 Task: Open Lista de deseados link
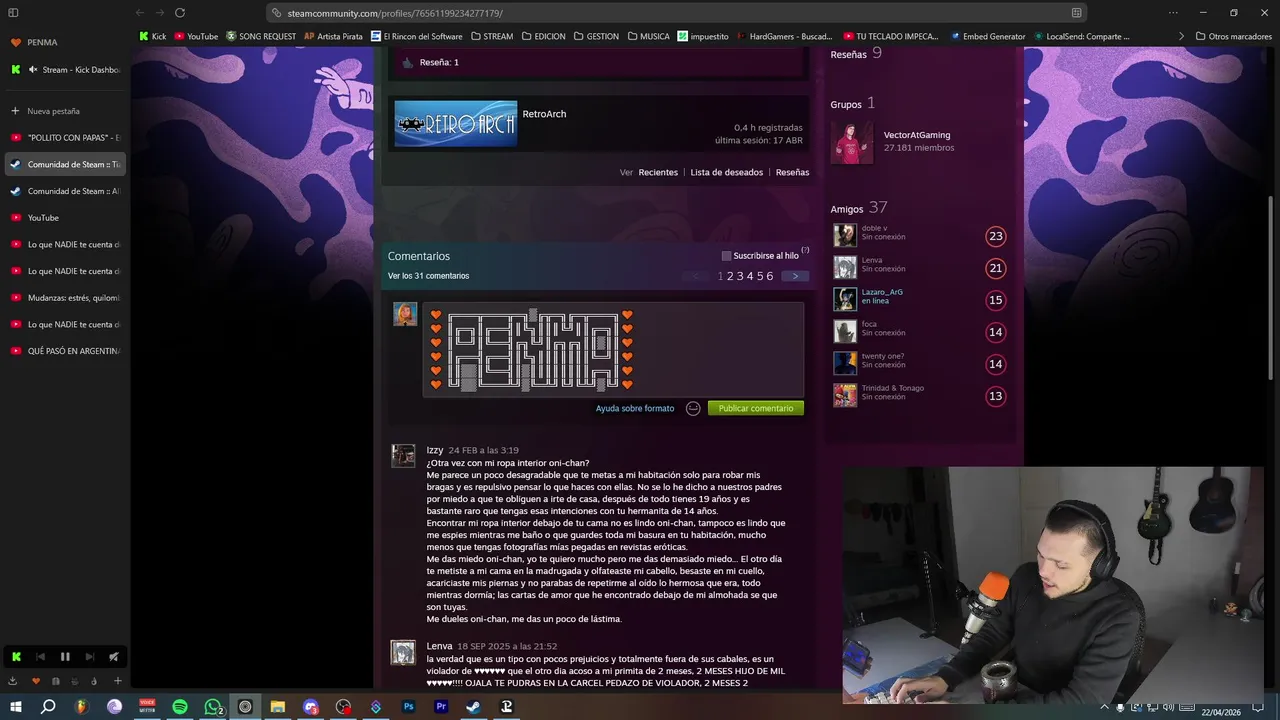727,172
